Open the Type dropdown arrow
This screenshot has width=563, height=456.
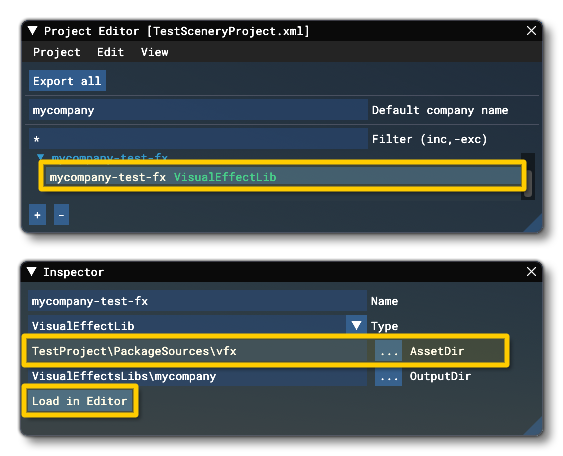[x=356, y=325]
